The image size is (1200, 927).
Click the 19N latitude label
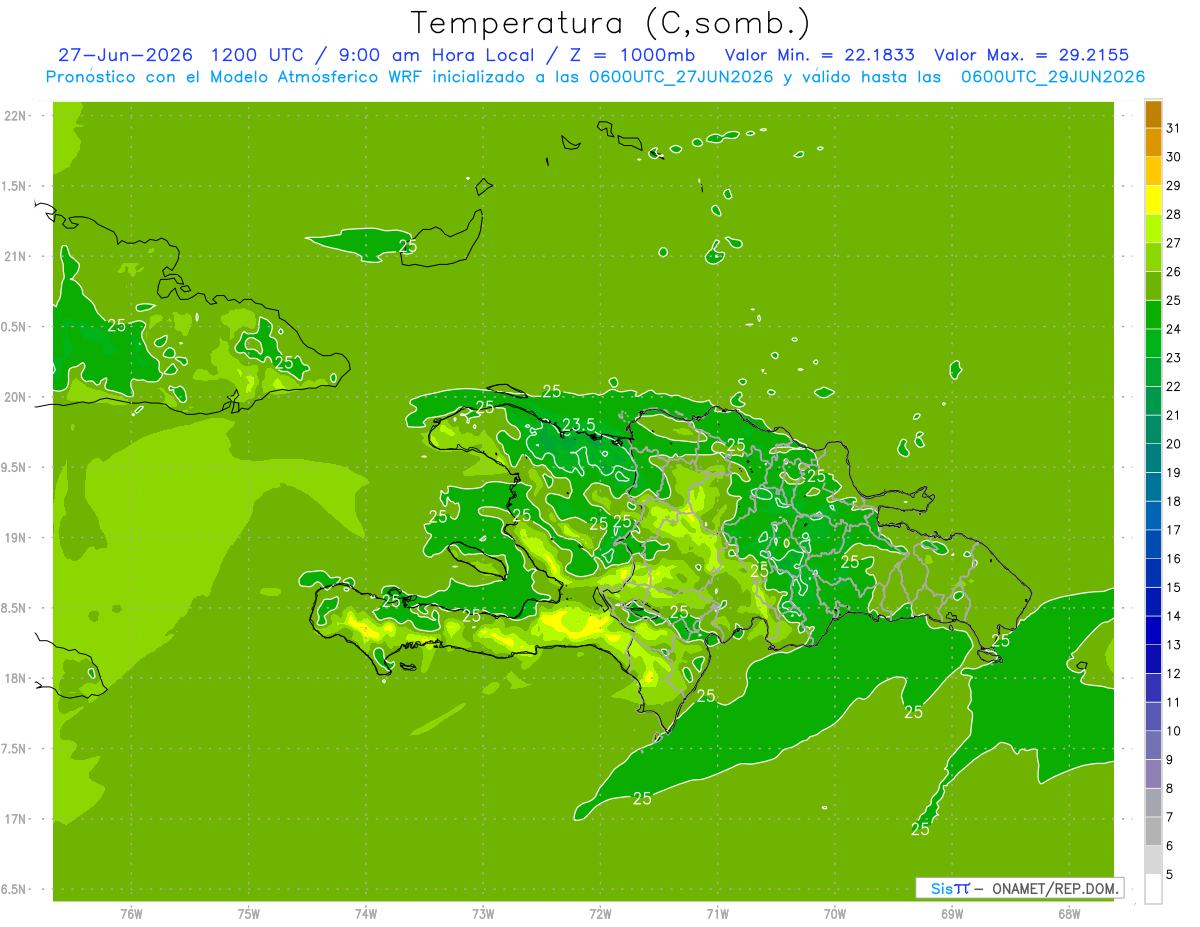(16, 538)
